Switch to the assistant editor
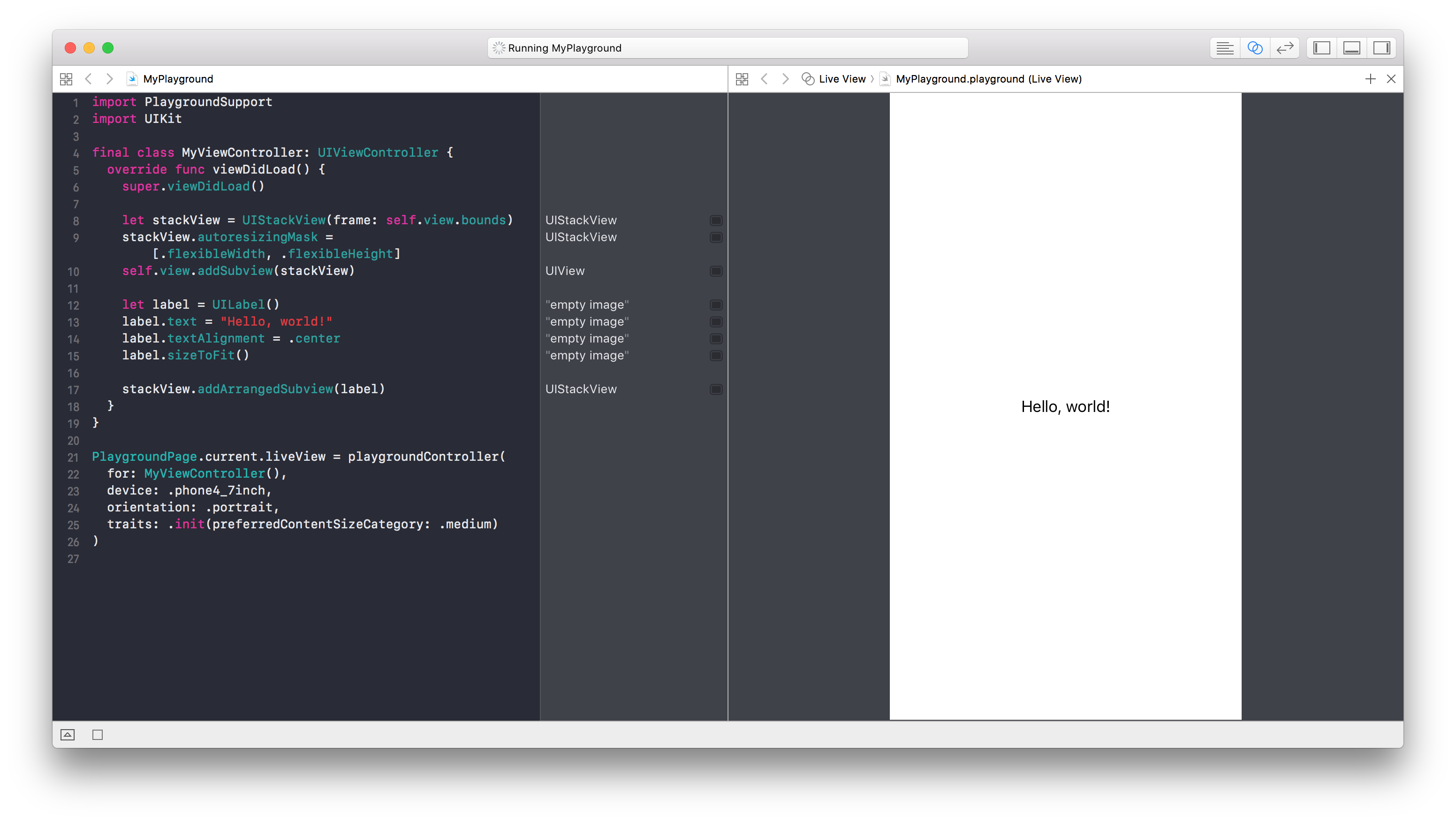1456x823 pixels. pos(1254,48)
